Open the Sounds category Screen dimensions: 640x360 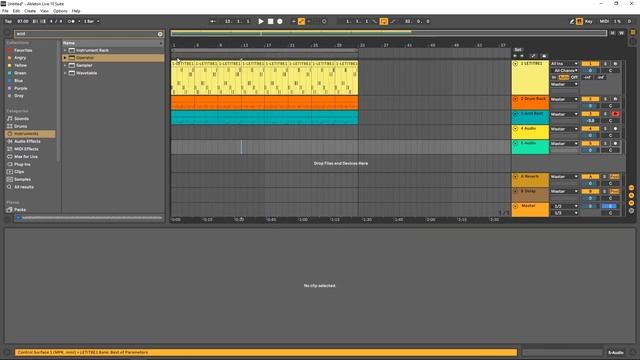point(21,119)
